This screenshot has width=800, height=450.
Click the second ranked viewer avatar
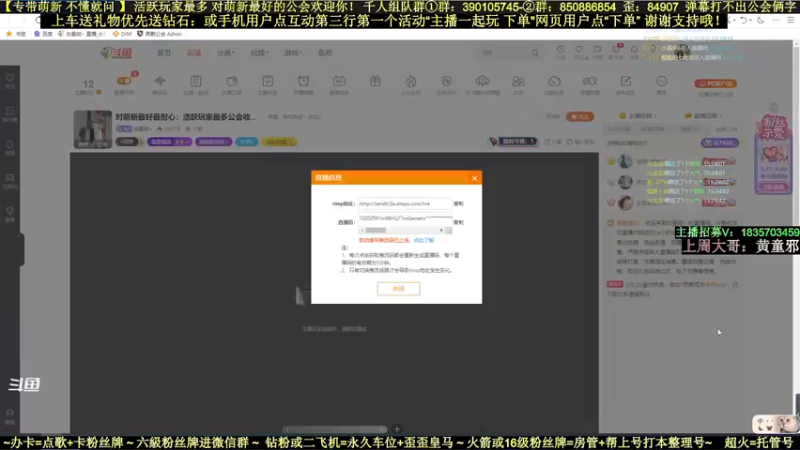click(x=625, y=182)
